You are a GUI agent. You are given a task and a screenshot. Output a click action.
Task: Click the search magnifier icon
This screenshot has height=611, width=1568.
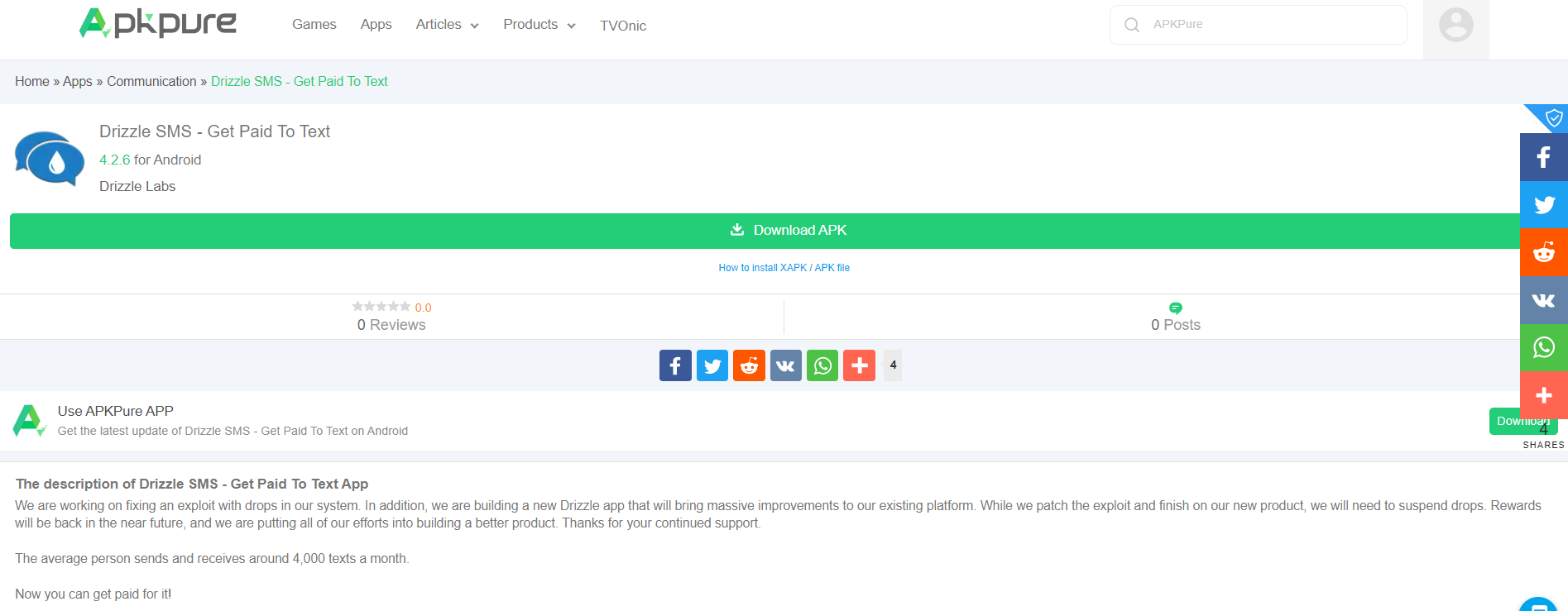click(x=1132, y=25)
